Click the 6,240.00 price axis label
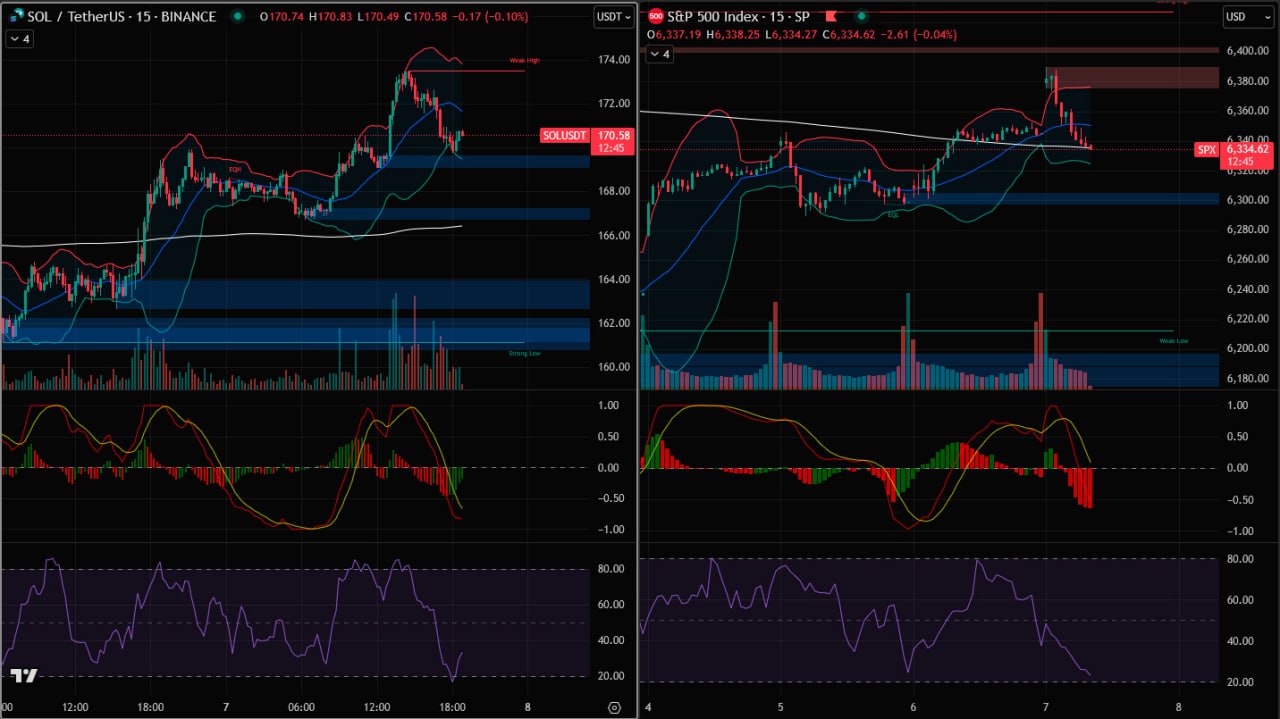Screen dimensions: 1280x719 [x=1248, y=290]
